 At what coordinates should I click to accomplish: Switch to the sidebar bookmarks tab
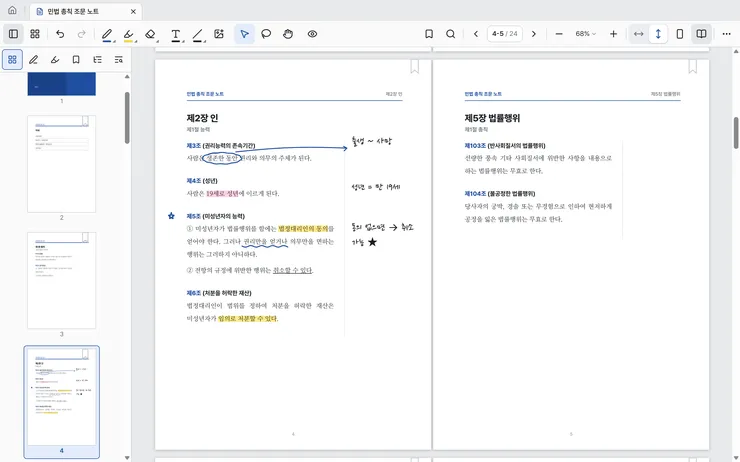pos(76,59)
